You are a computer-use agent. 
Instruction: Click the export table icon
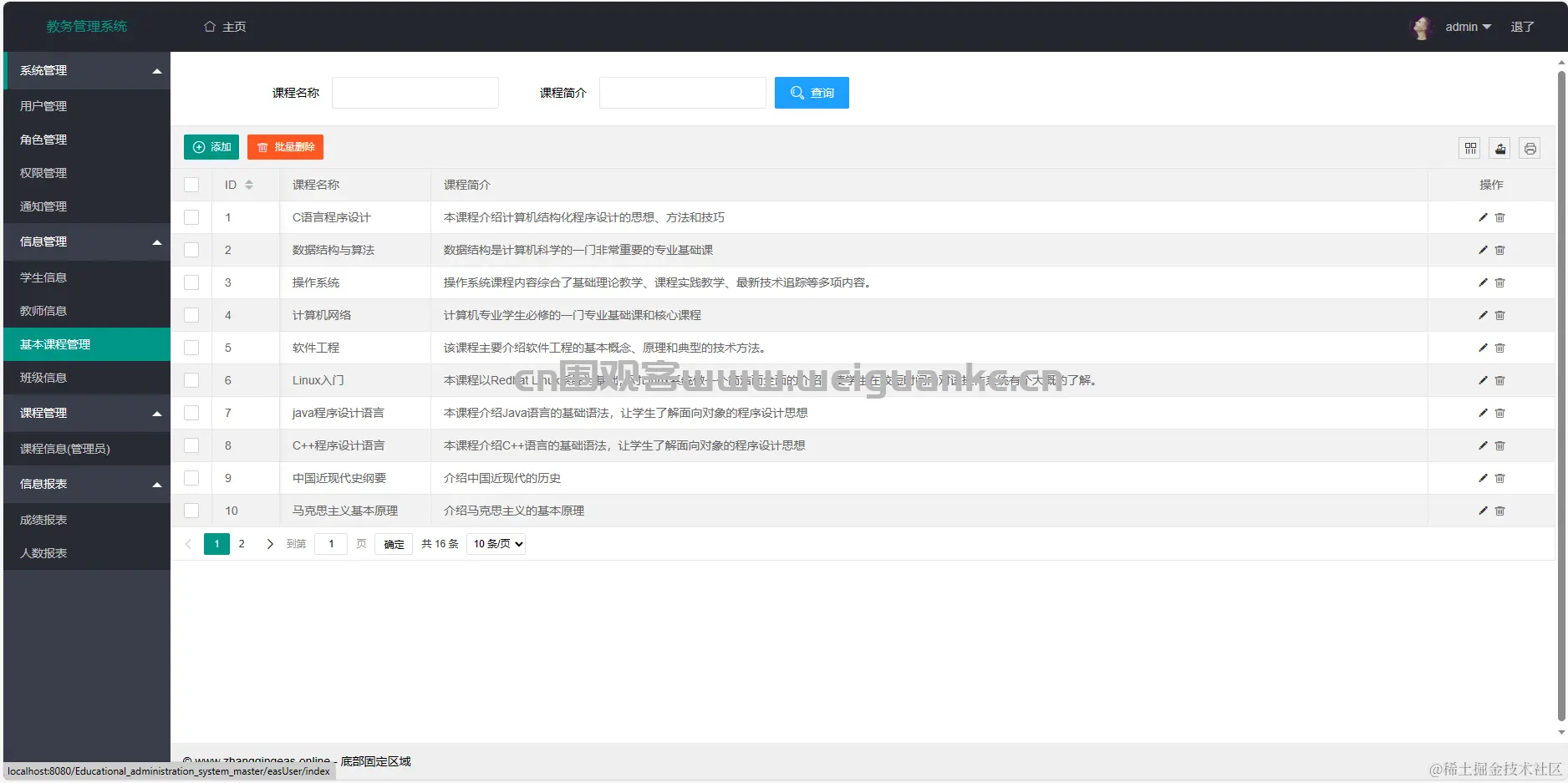(x=1500, y=148)
